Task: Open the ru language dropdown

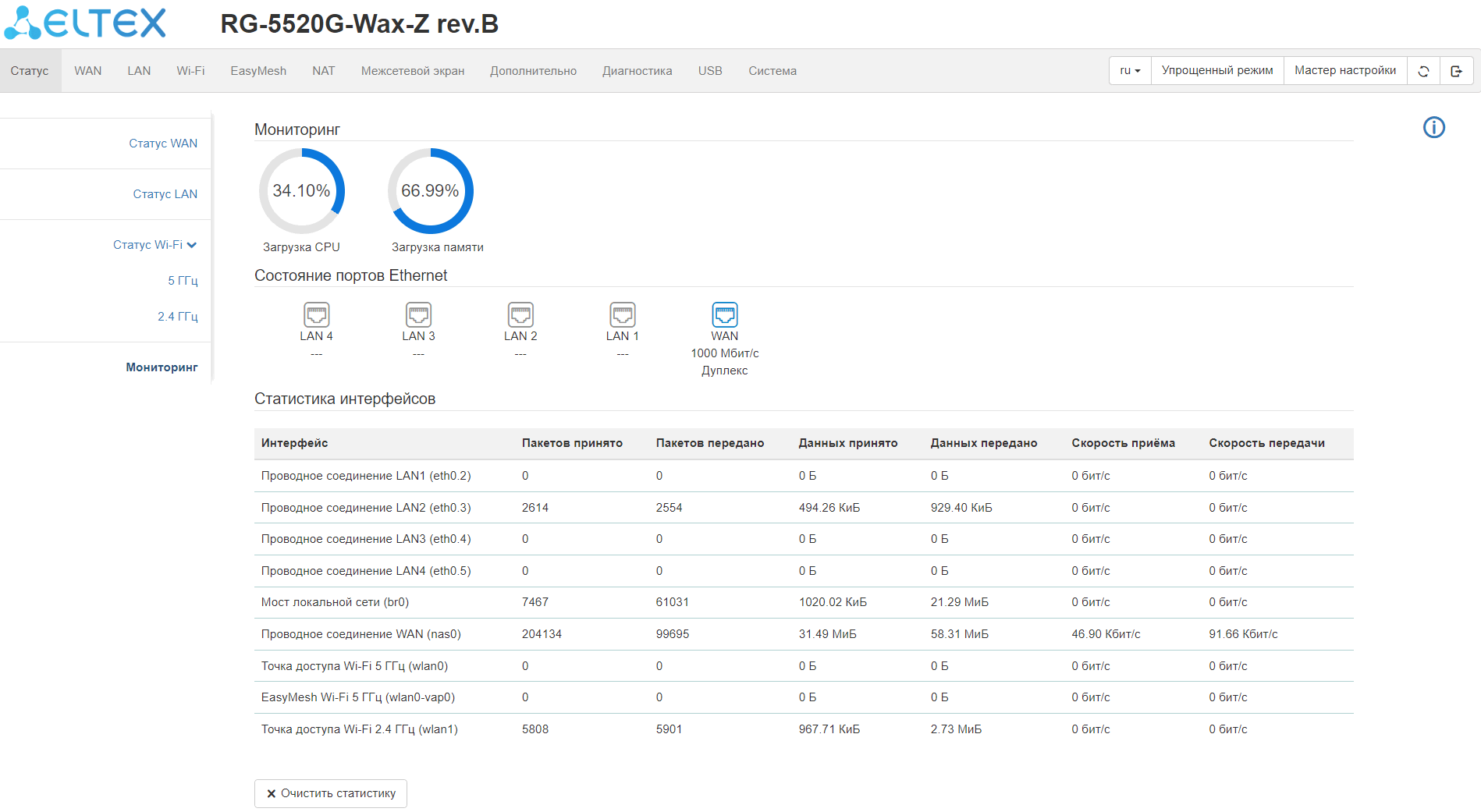Action: point(1130,71)
